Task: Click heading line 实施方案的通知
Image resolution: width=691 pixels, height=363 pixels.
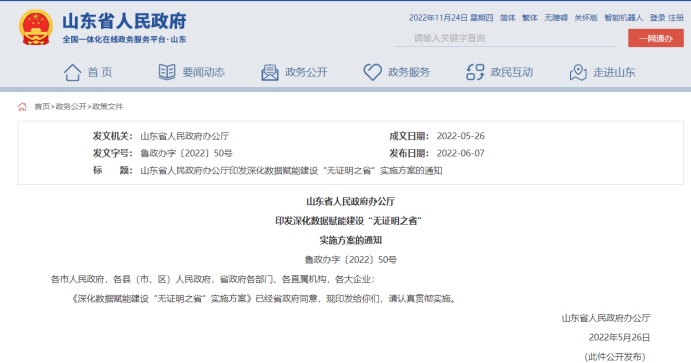Action: tap(350, 240)
